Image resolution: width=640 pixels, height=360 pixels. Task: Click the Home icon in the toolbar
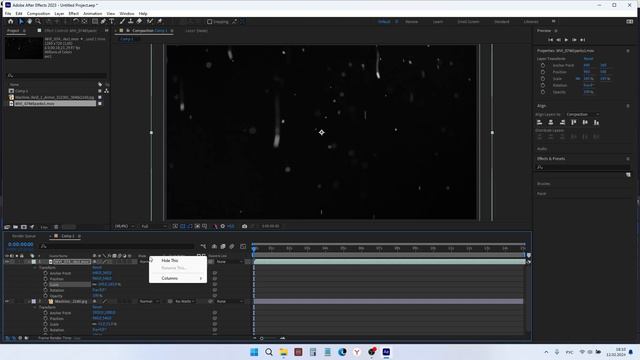pyautogui.click(x=11, y=21)
